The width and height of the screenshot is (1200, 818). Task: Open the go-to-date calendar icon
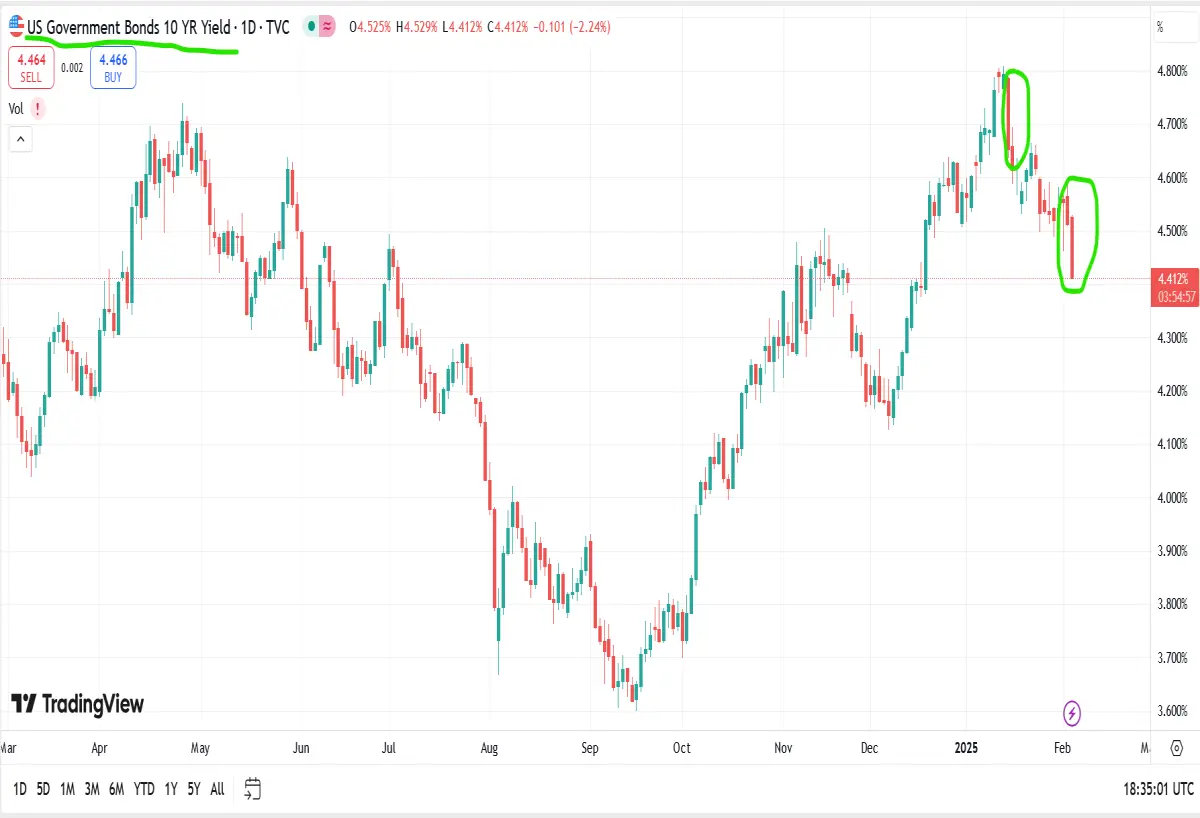click(253, 789)
